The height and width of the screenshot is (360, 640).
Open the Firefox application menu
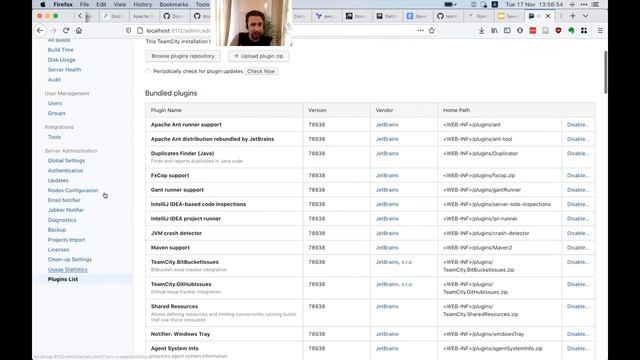pyautogui.click(x=63, y=4)
